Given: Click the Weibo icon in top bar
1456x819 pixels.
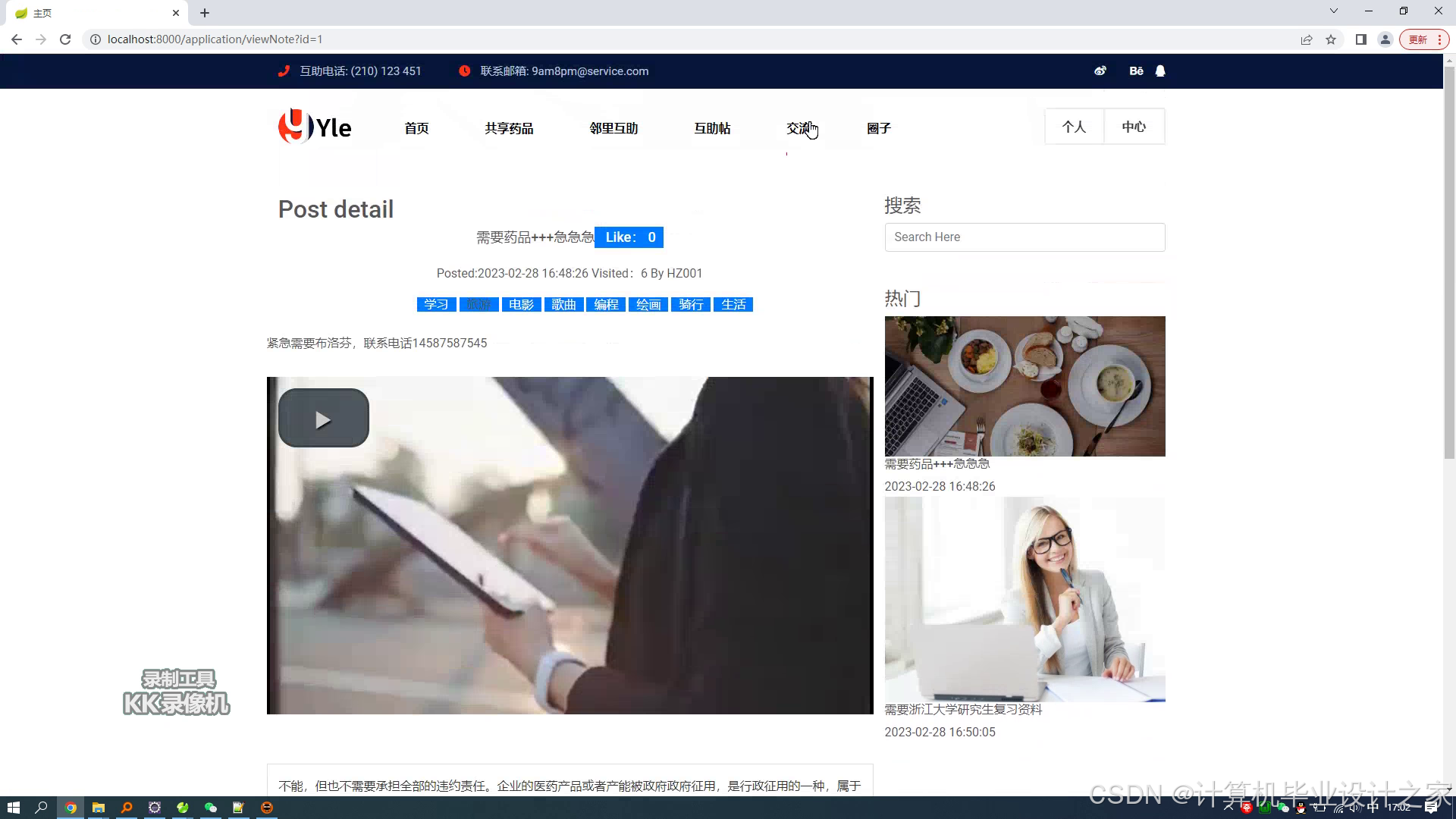Looking at the screenshot, I should [1100, 71].
